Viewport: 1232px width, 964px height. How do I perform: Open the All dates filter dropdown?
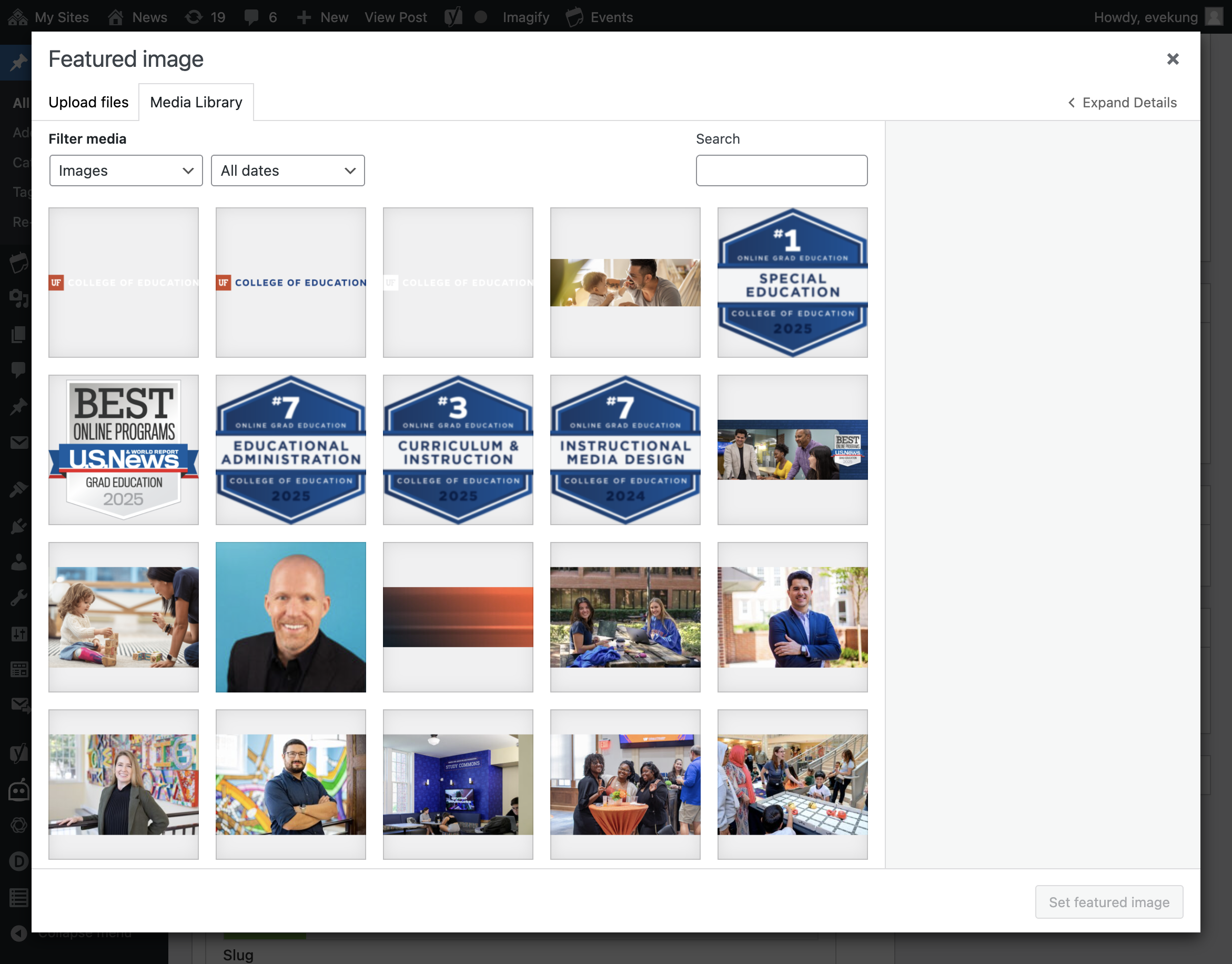tap(288, 170)
